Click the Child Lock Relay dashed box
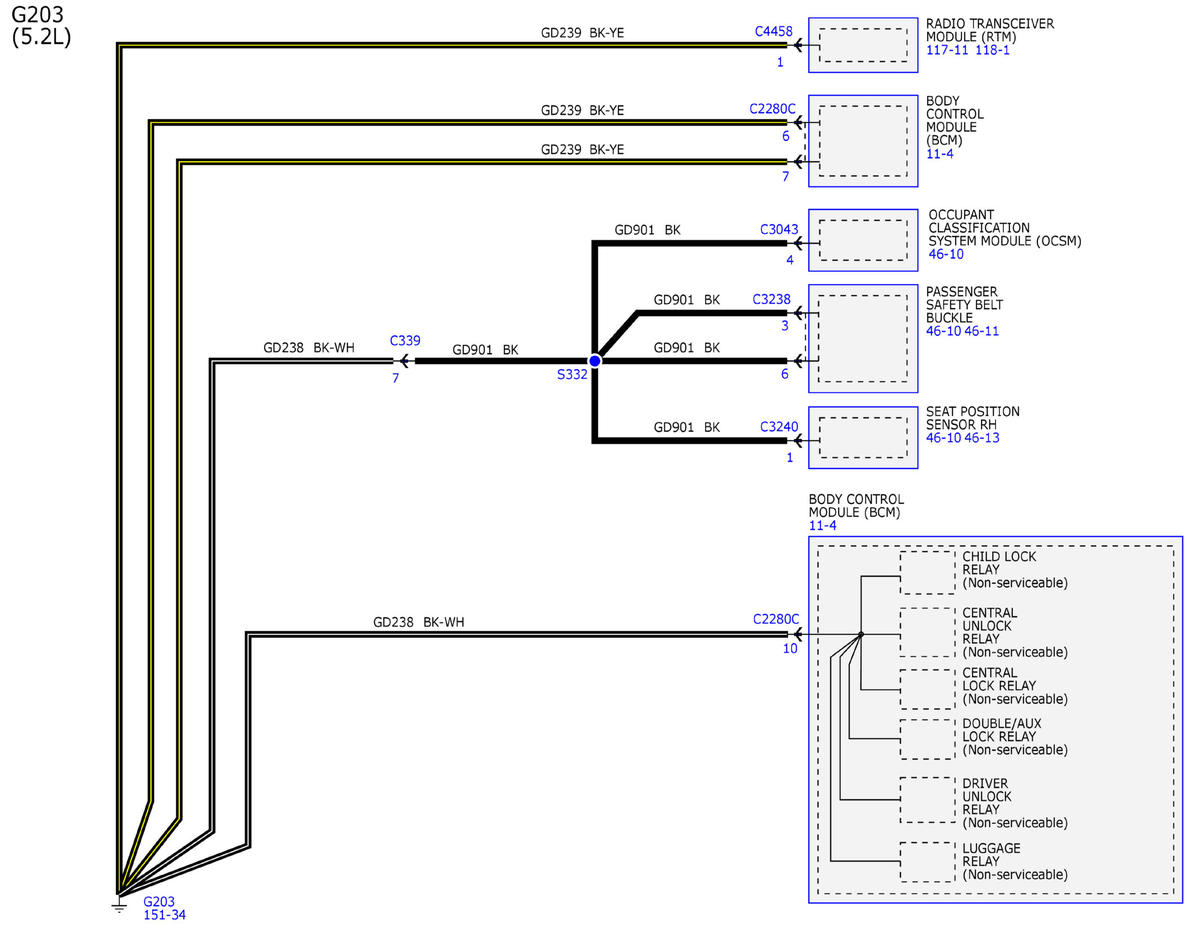This screenshot has width=1200, height=927. point(927,573)
